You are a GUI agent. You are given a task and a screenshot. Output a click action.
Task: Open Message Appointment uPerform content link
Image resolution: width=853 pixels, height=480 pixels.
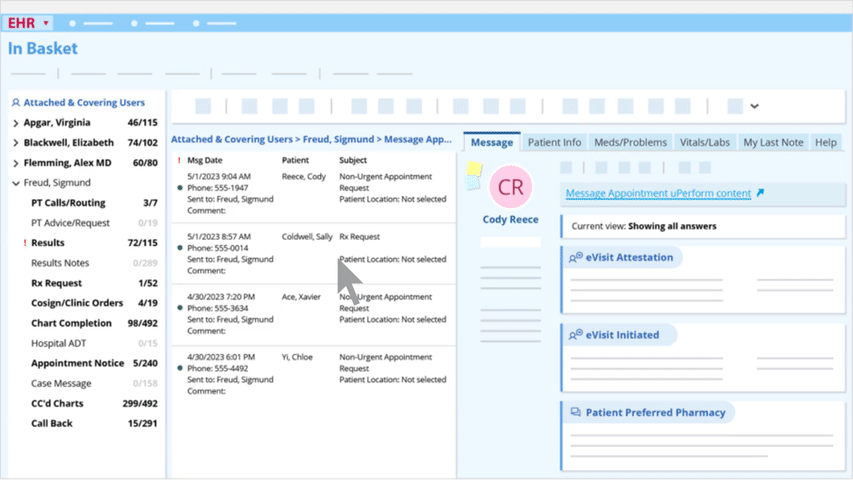658,193
